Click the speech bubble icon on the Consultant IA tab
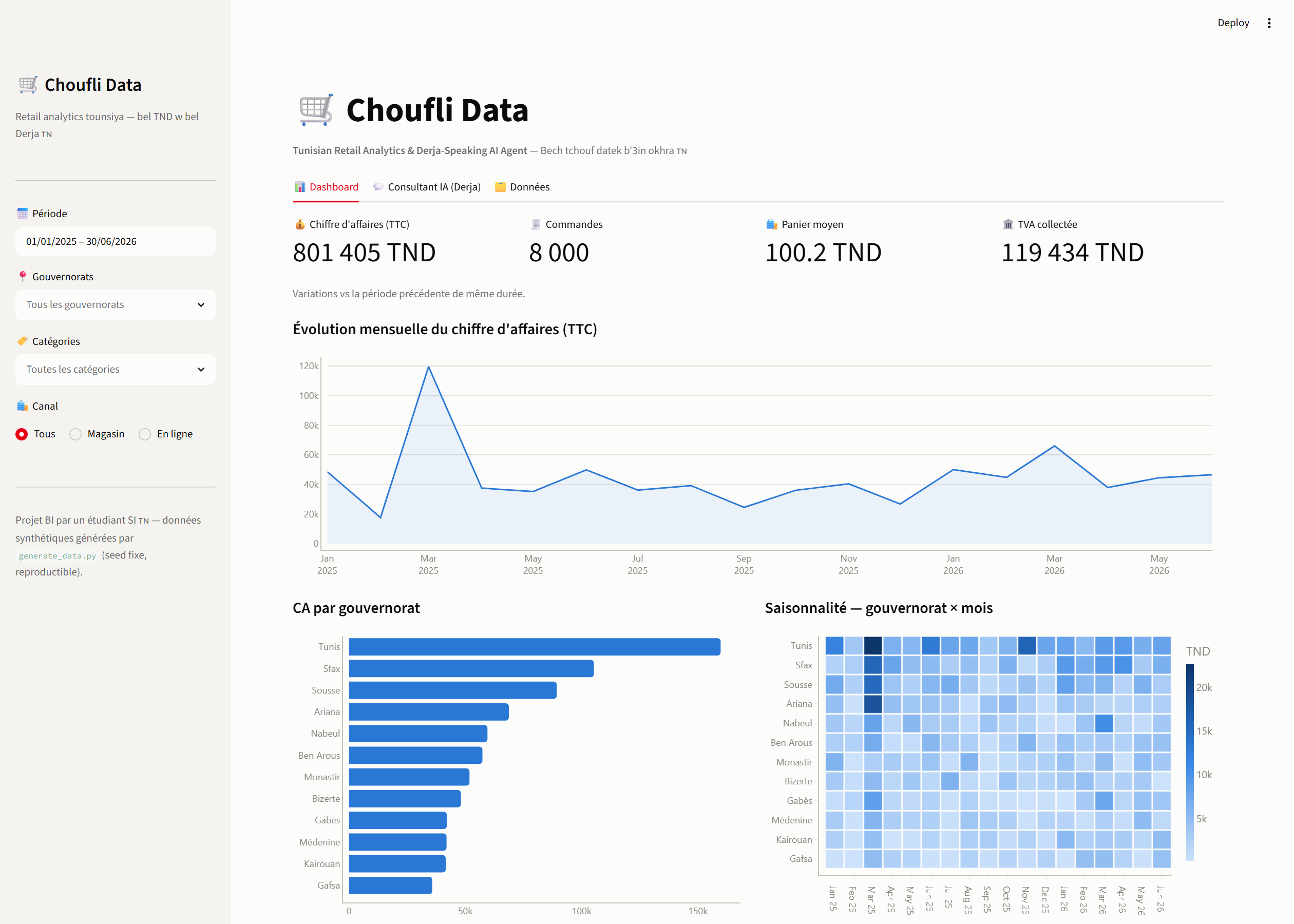This screenshot has height=924, width=1294. pyautogui.click(x=378, y=187)
